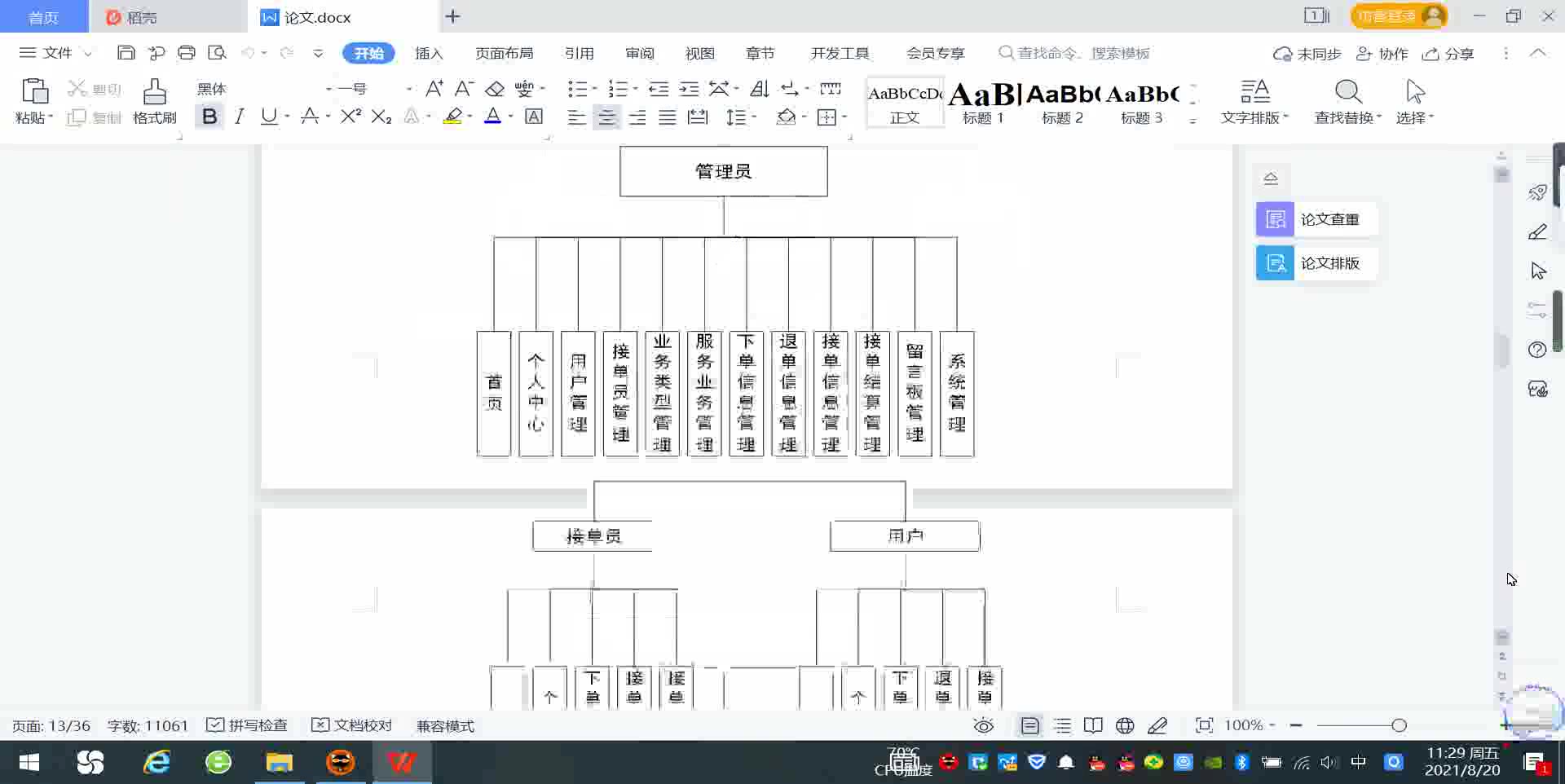Increase font size with the A+ icon
This screenshot has width=1565, height=784.
click(434, 89)
